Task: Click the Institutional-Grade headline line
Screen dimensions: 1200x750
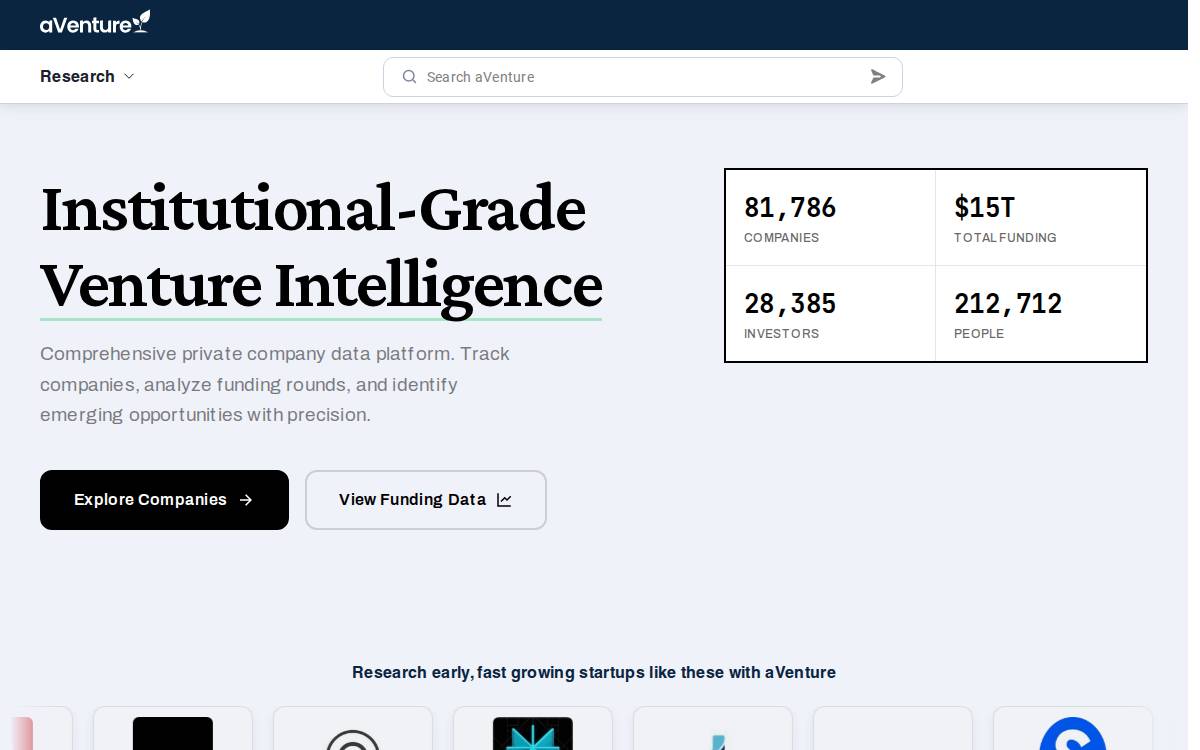Action: [x=313, y=209]
